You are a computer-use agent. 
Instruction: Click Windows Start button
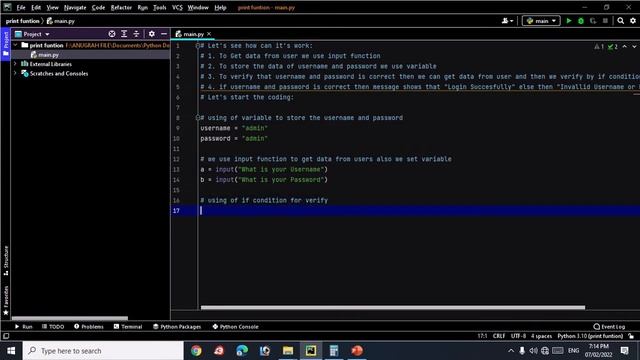point(11,351)
